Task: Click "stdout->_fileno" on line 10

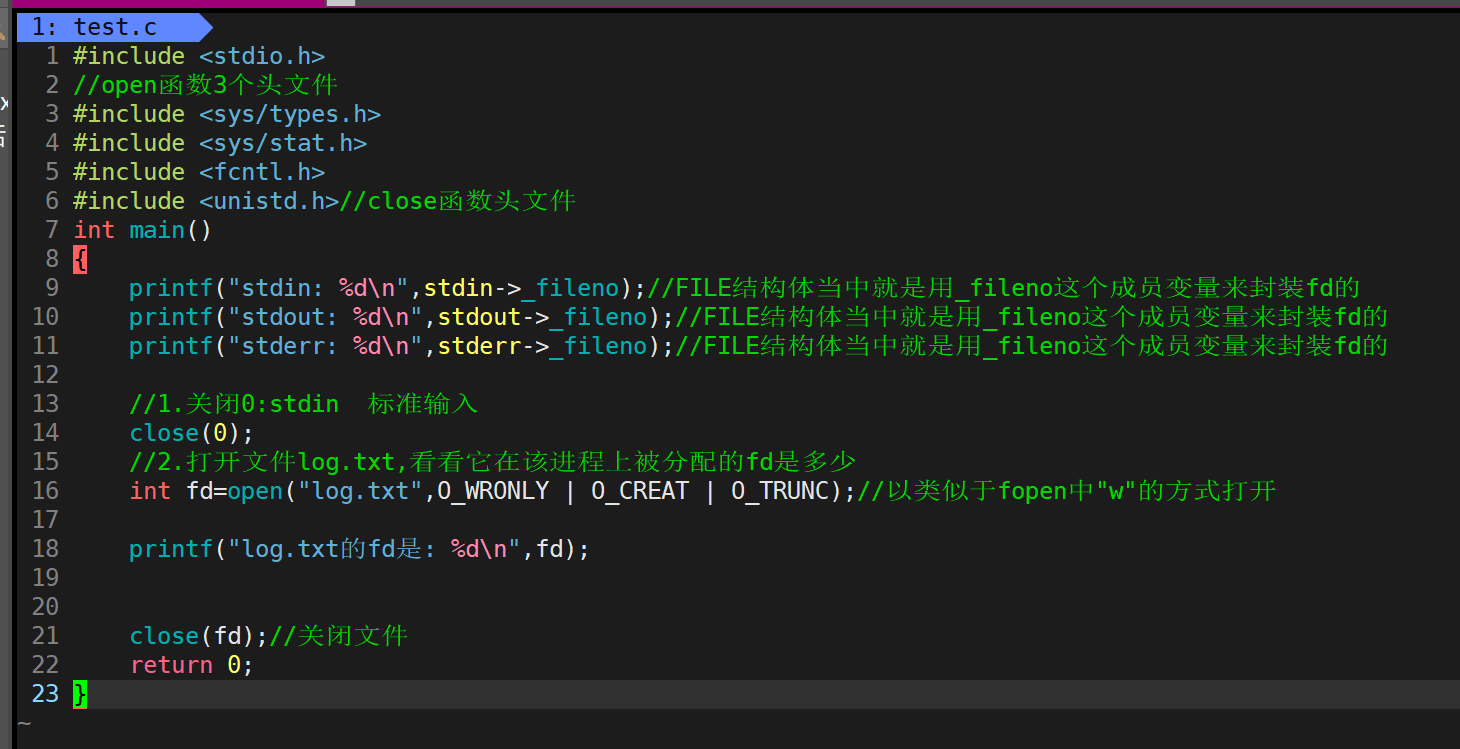Action: pyautogui.click(x=543, y=317)
